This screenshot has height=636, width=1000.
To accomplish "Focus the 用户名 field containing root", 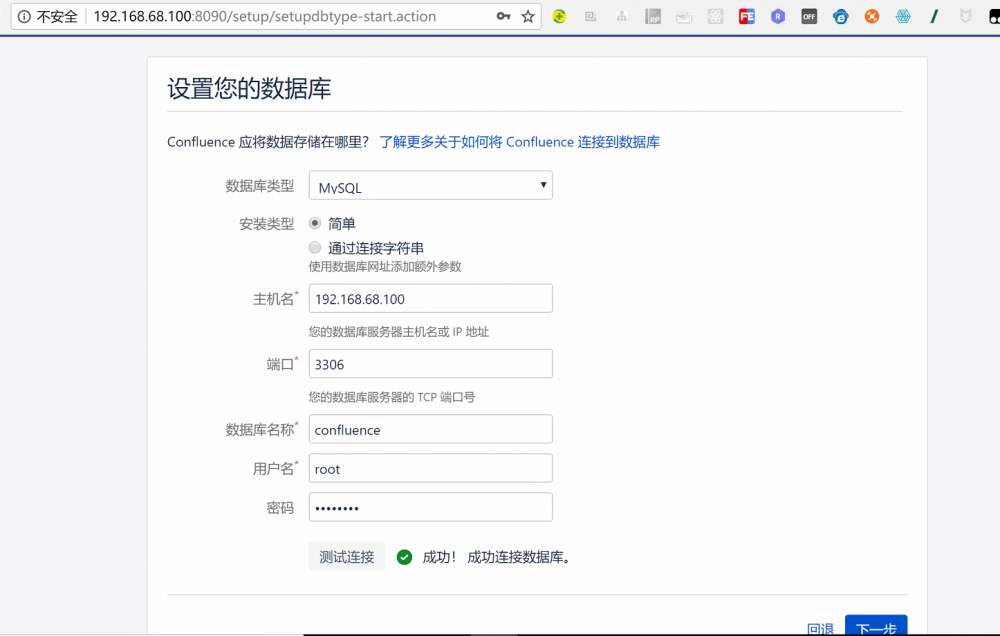I will point(430,468).
